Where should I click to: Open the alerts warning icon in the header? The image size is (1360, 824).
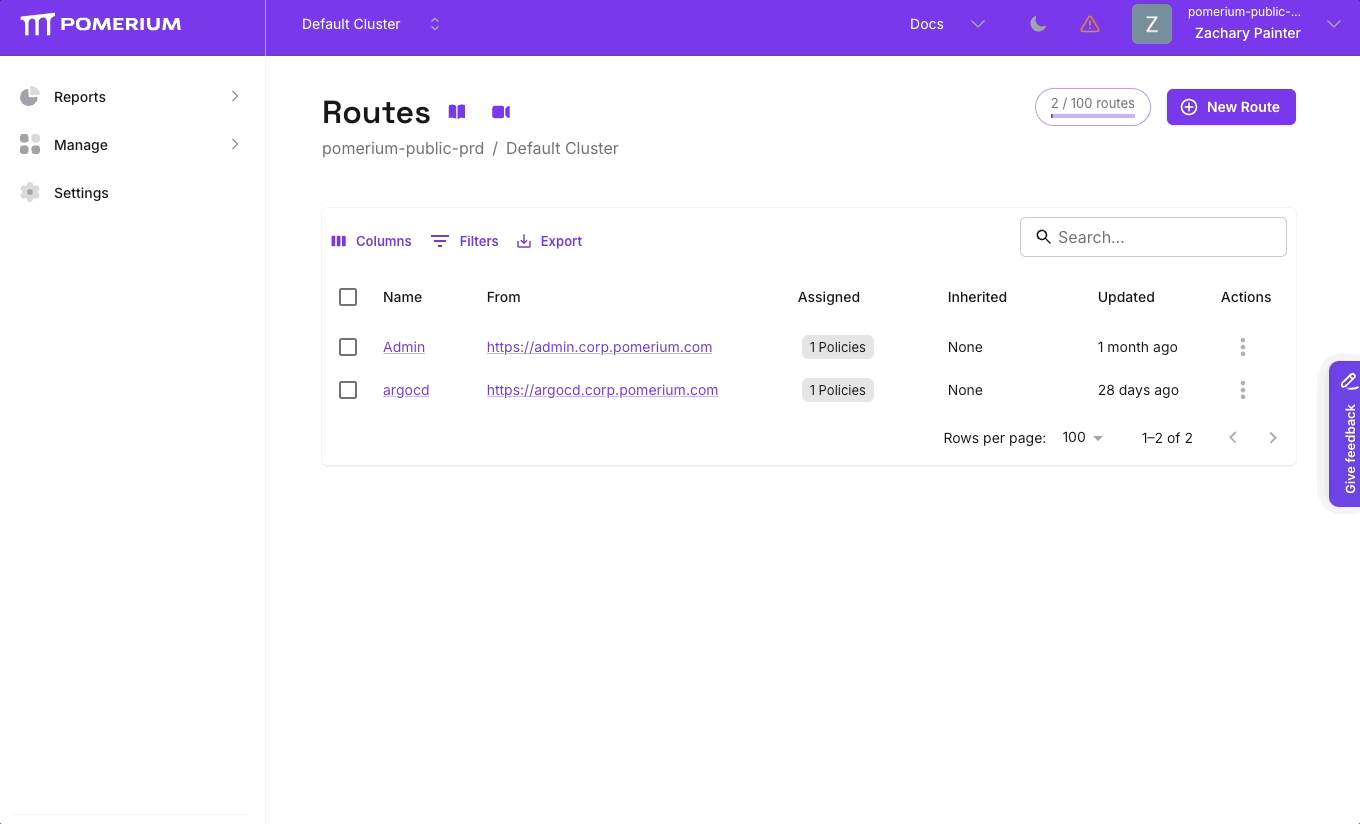coord(1089,23)
